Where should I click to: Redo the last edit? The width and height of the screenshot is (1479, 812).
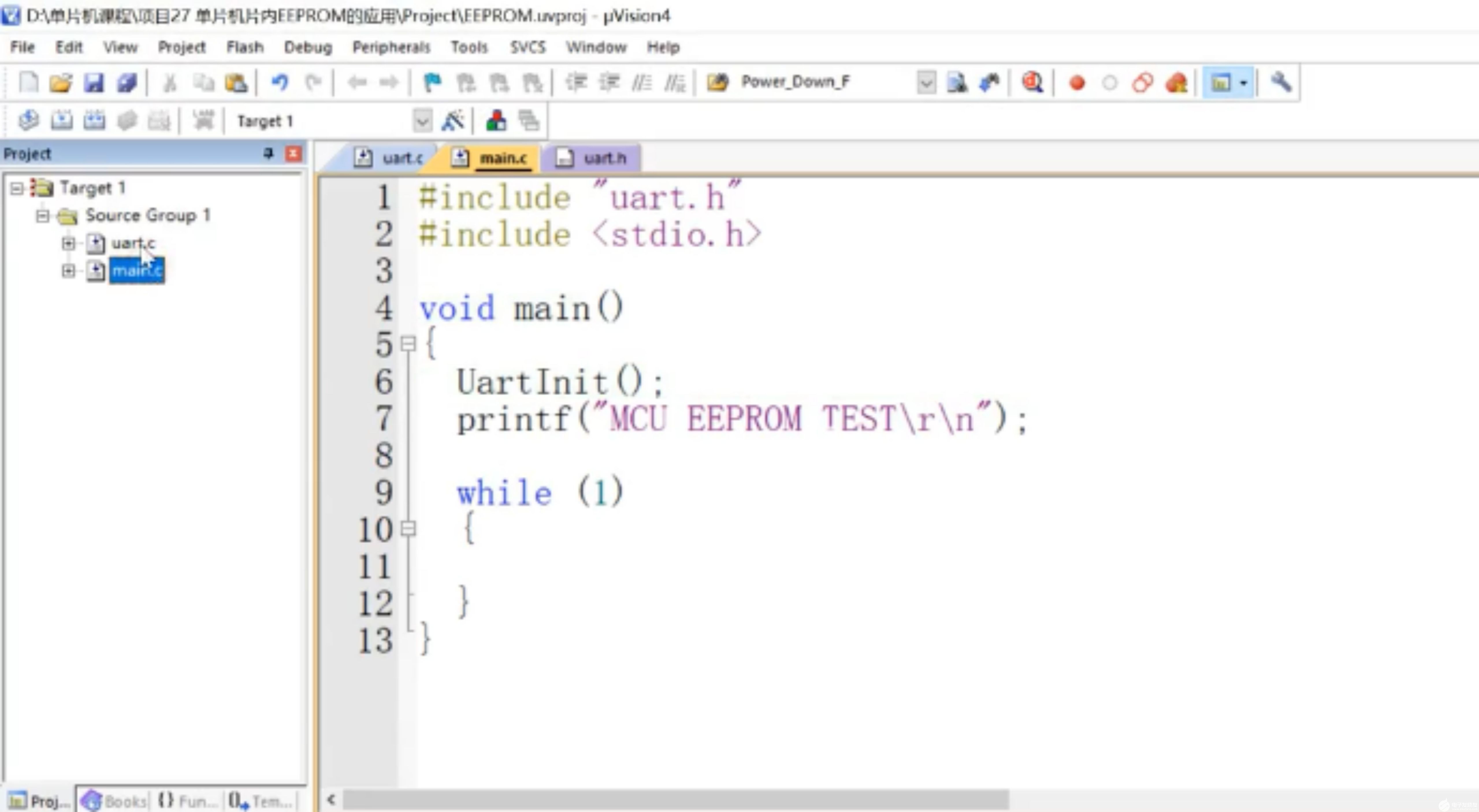(313, 83)
